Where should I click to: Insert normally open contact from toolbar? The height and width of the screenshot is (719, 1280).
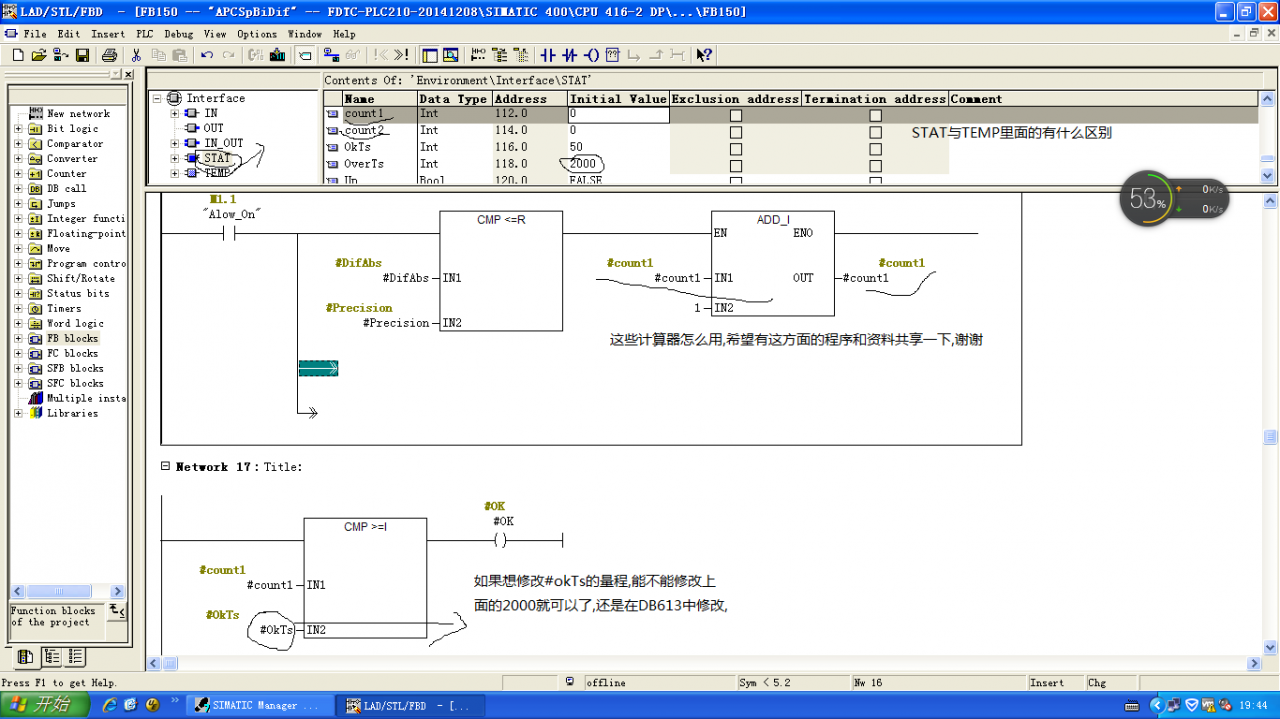tap(548, 55)
